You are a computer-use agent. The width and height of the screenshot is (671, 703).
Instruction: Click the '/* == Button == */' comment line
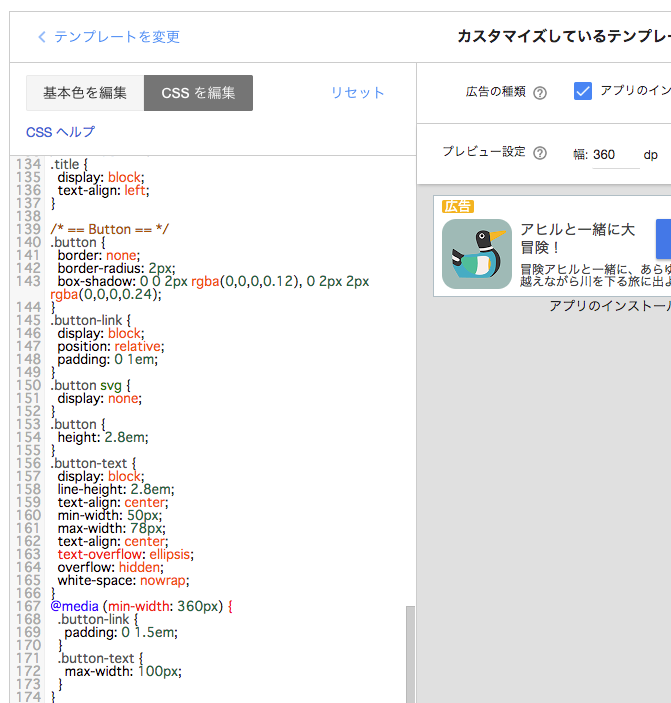click(x=110, y=229)
